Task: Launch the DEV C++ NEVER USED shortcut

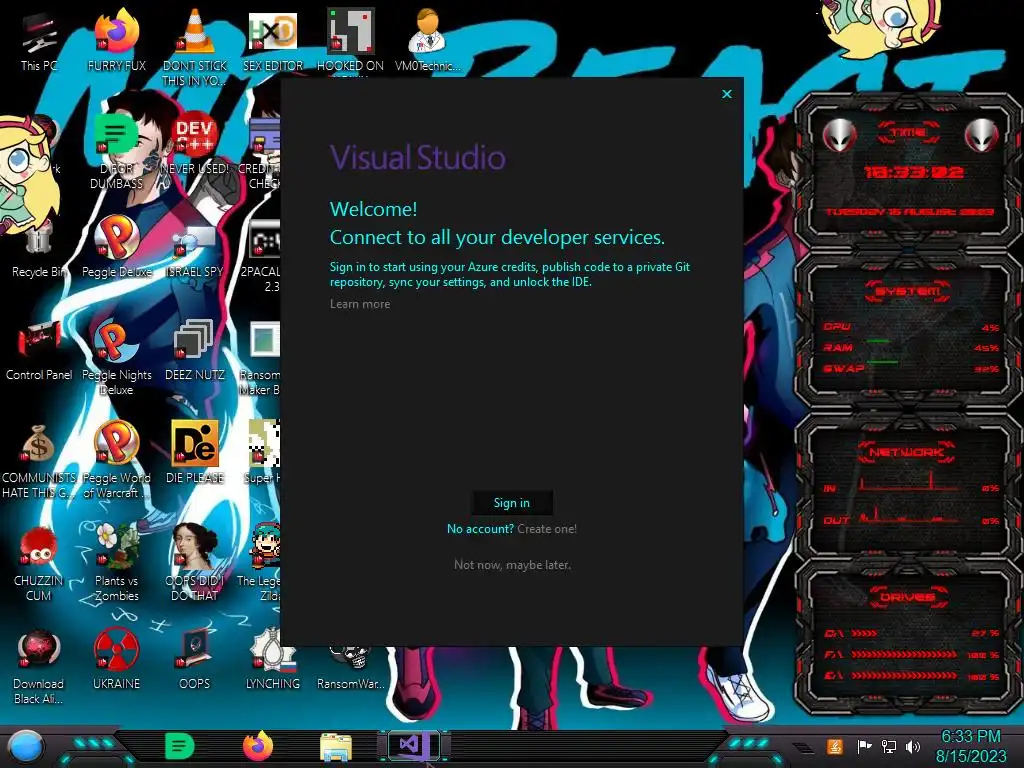Action: [195, 144]
